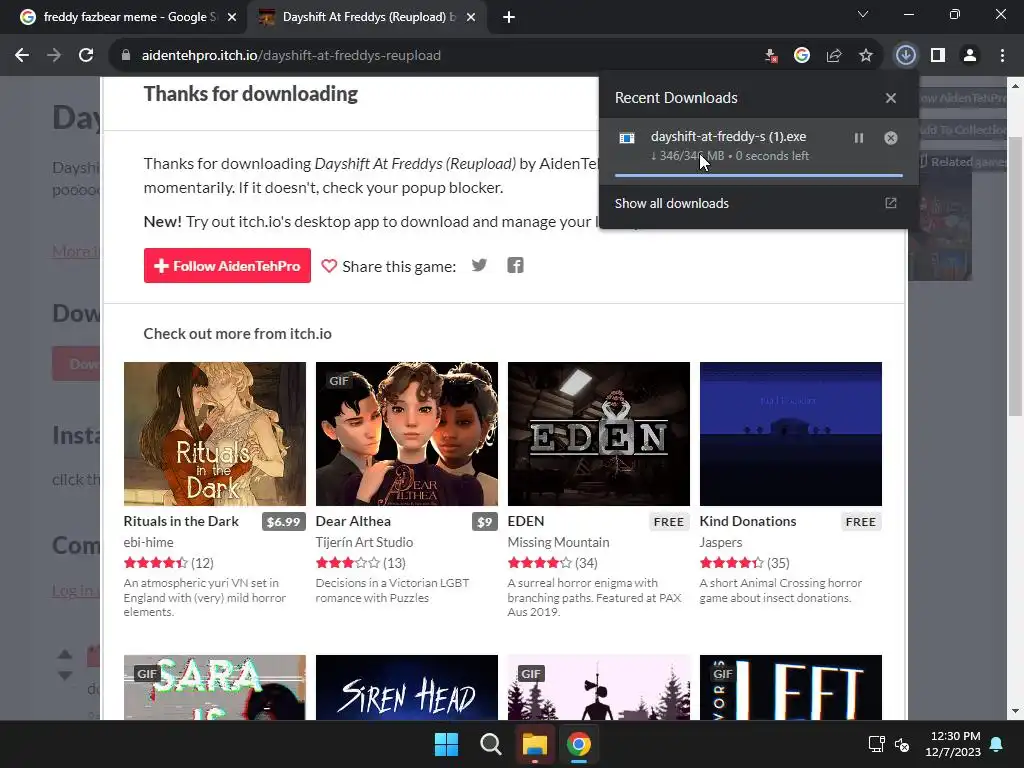Open the taskbar volume muted icon

(902, 744)
